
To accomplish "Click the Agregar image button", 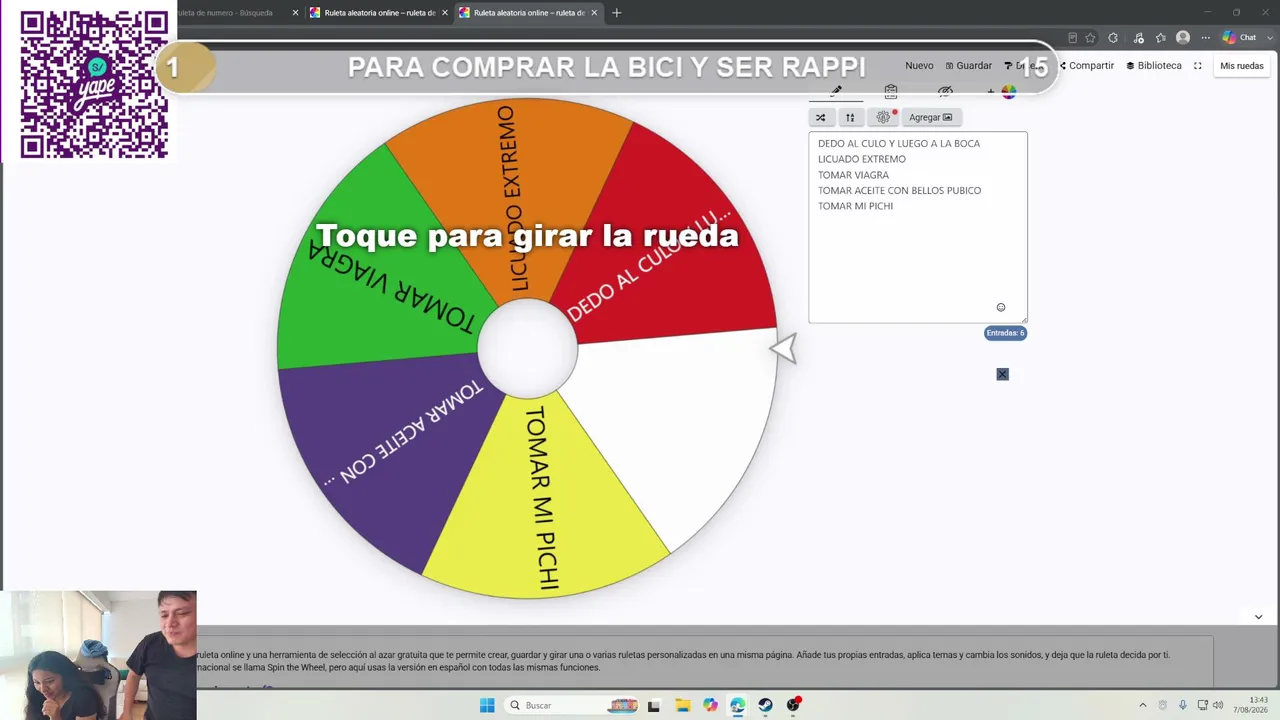I will click(930, 117).
